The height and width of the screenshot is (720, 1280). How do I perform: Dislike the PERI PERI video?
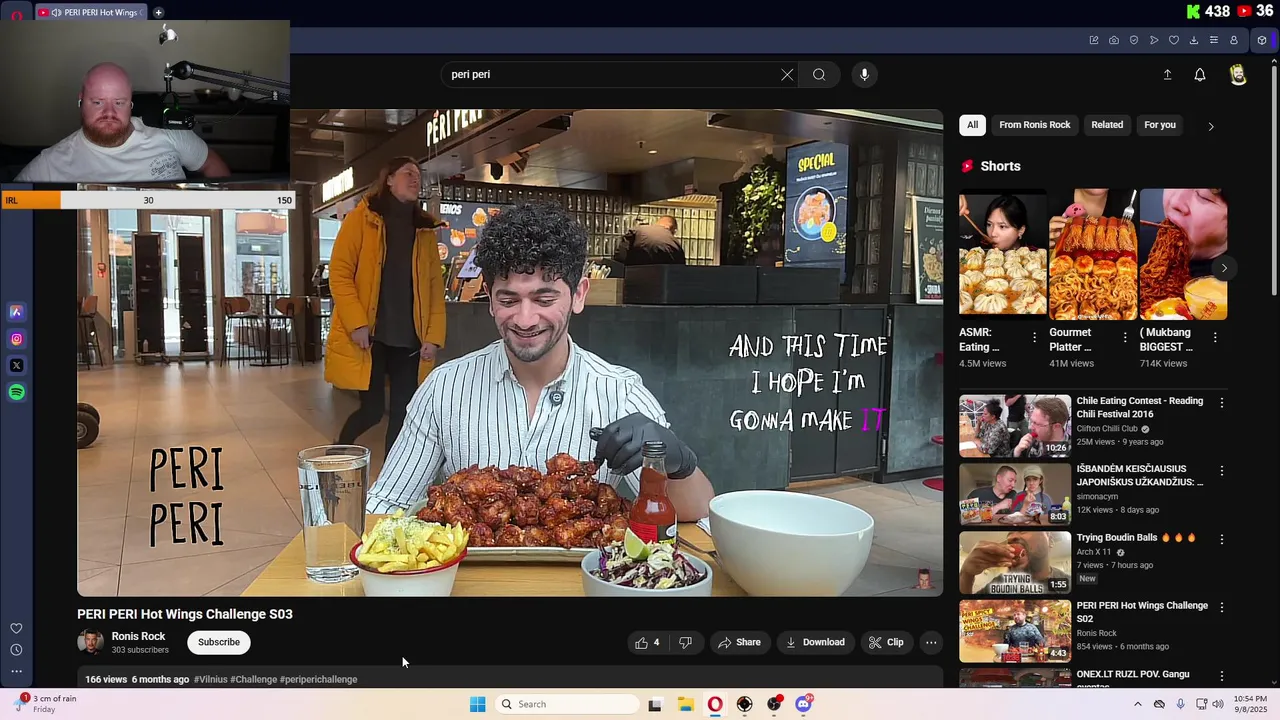(x=686, y=642)
